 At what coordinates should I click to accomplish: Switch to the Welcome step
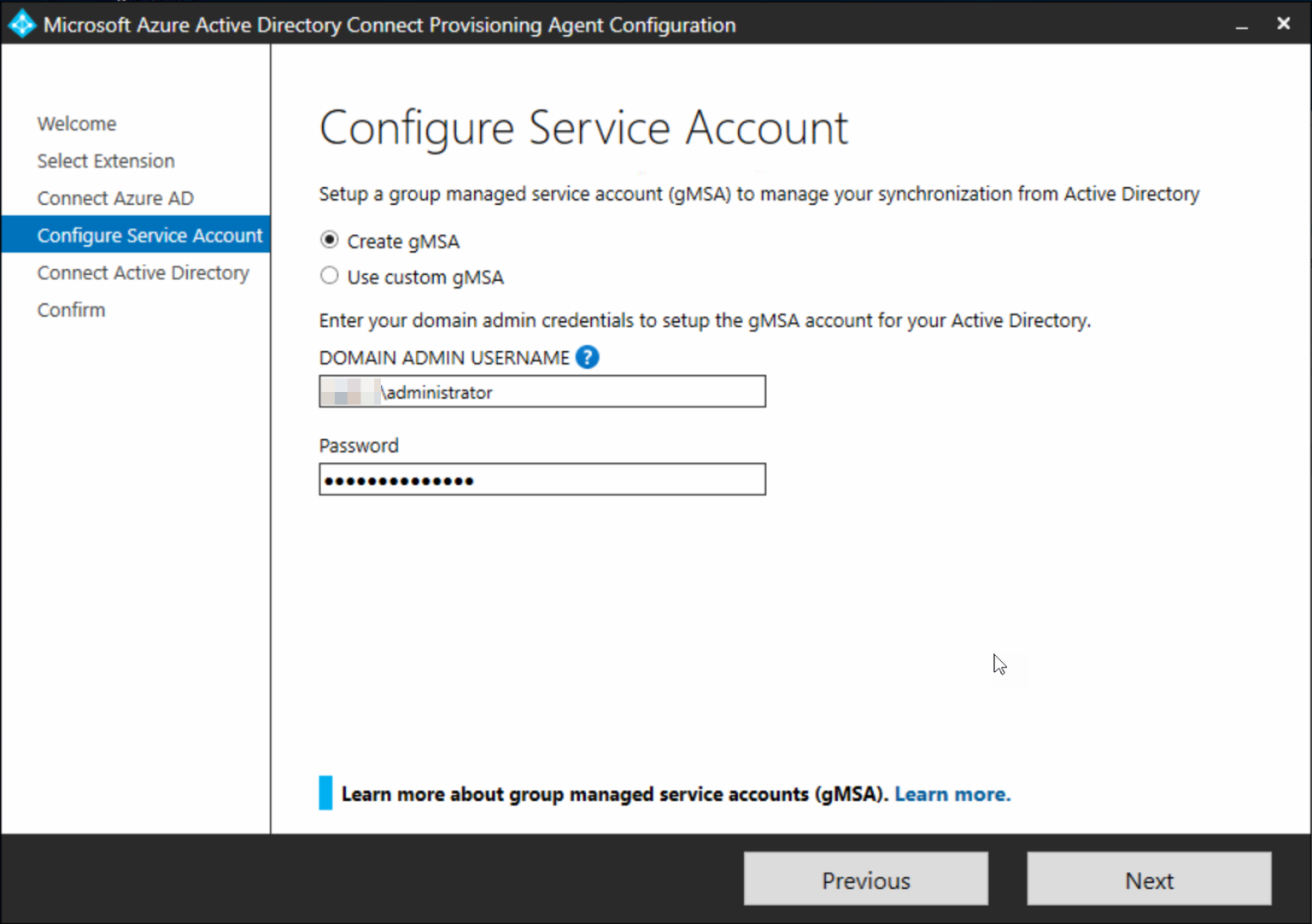77,123
